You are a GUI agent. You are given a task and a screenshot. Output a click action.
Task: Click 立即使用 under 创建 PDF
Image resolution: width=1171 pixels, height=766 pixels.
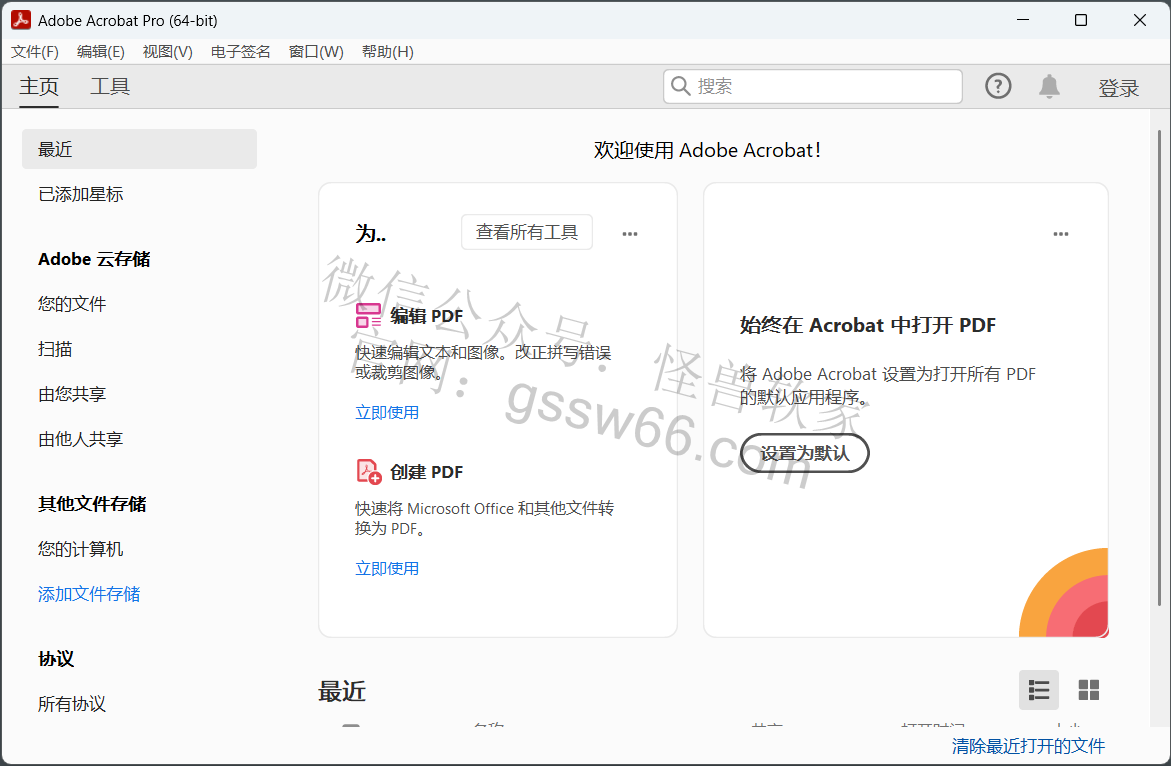(387, 568)
